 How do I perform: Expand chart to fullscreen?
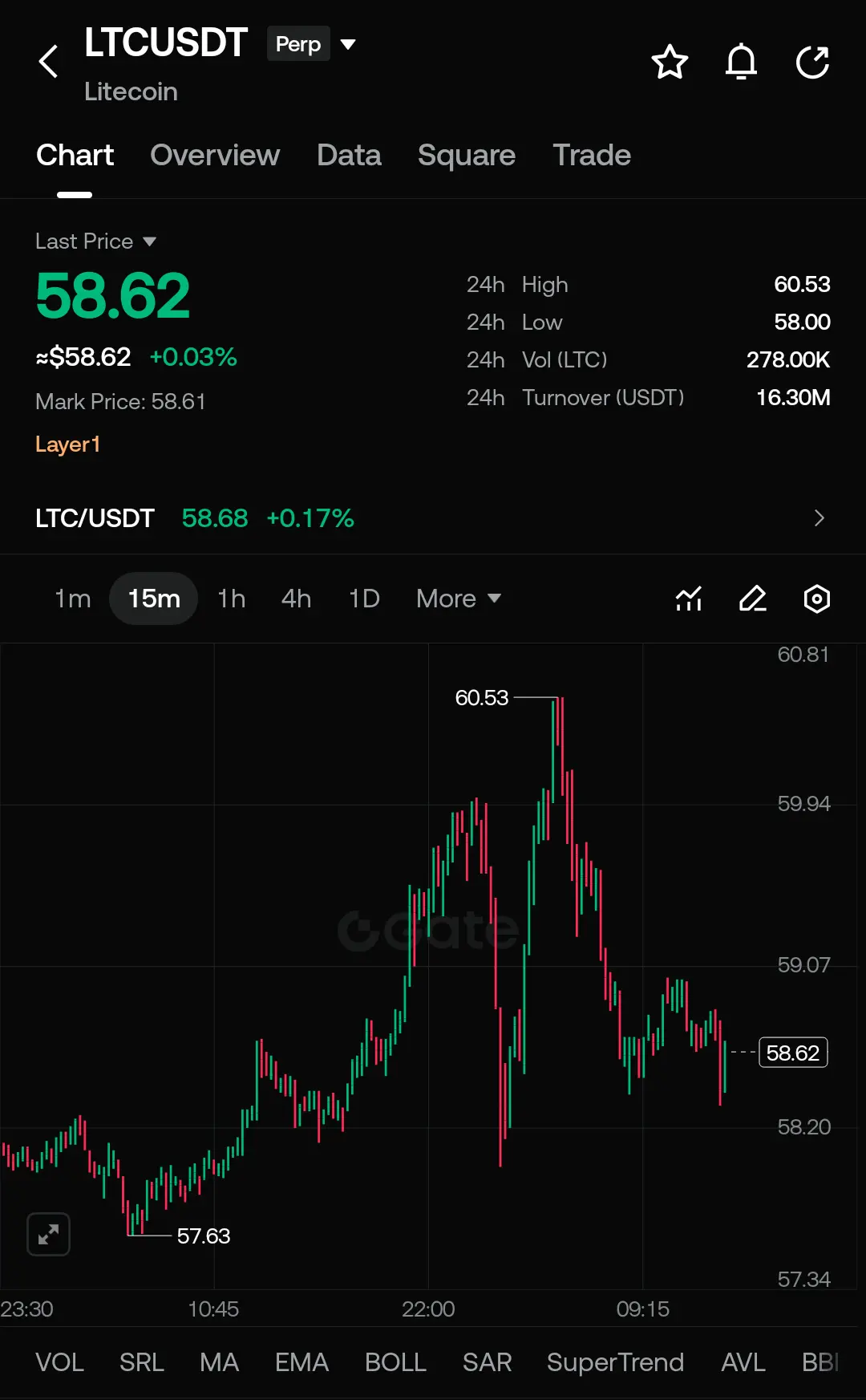click(x=48, y=1234)
